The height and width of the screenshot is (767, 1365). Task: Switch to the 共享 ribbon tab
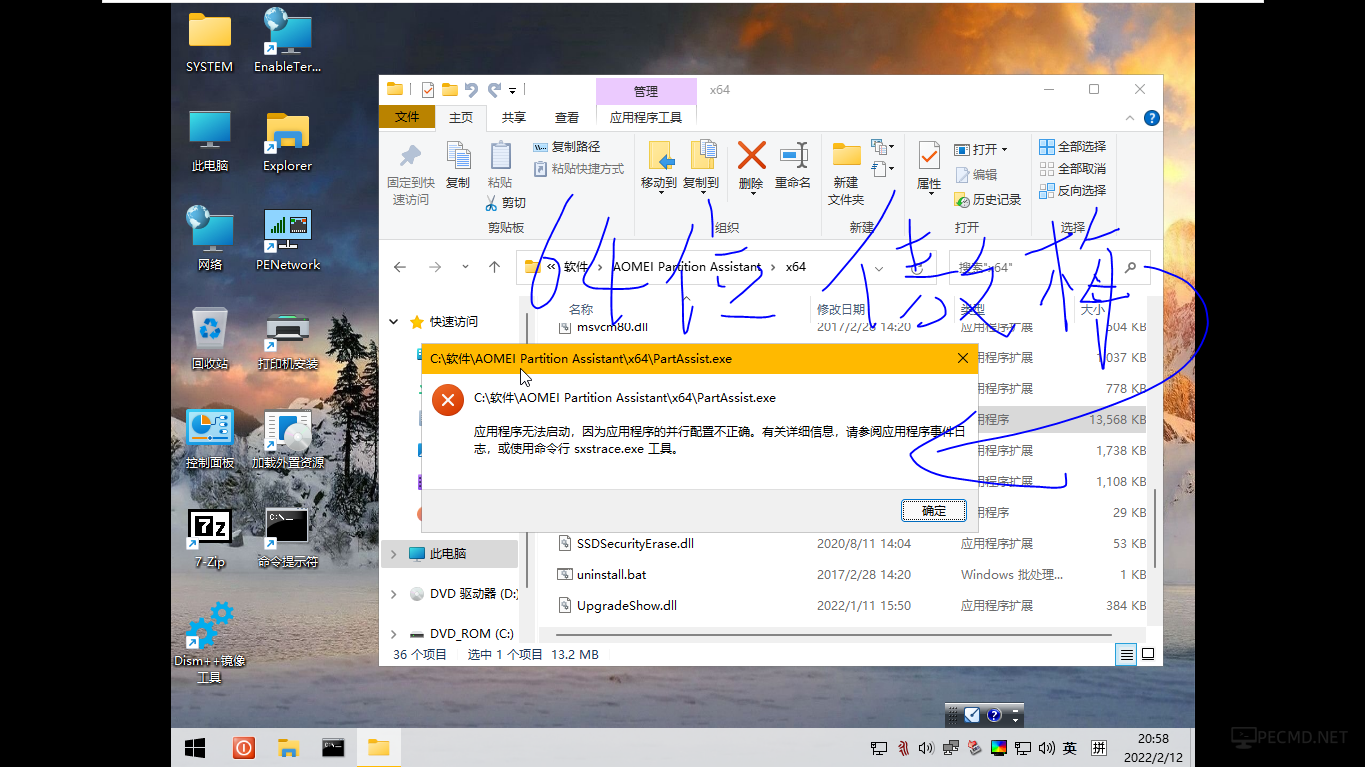pyautogui.click(x=514, y=118)
